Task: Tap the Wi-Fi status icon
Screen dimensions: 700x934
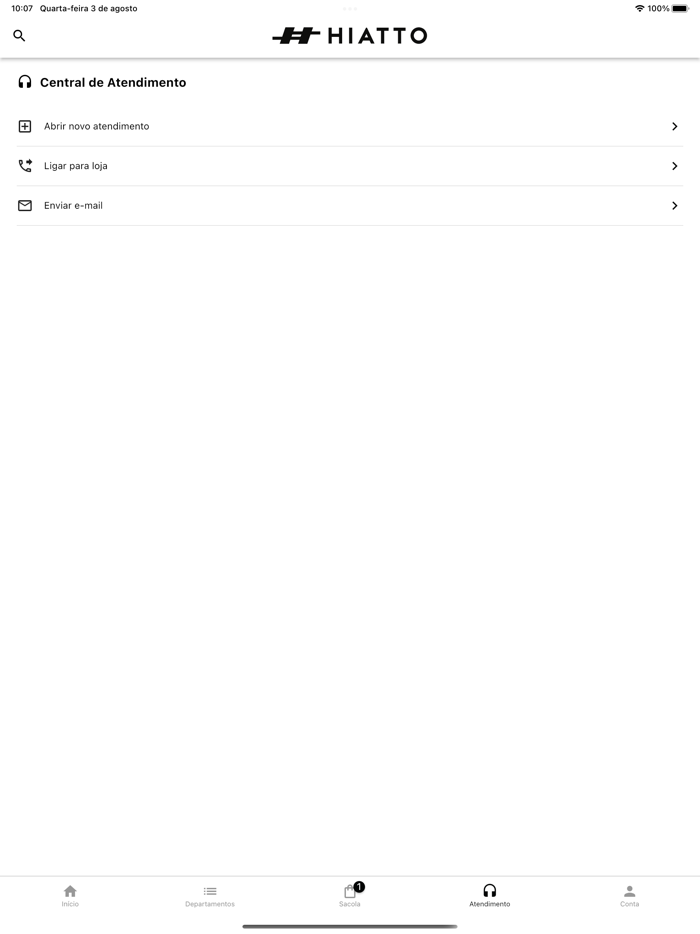Action: click(x=639, y=8)
